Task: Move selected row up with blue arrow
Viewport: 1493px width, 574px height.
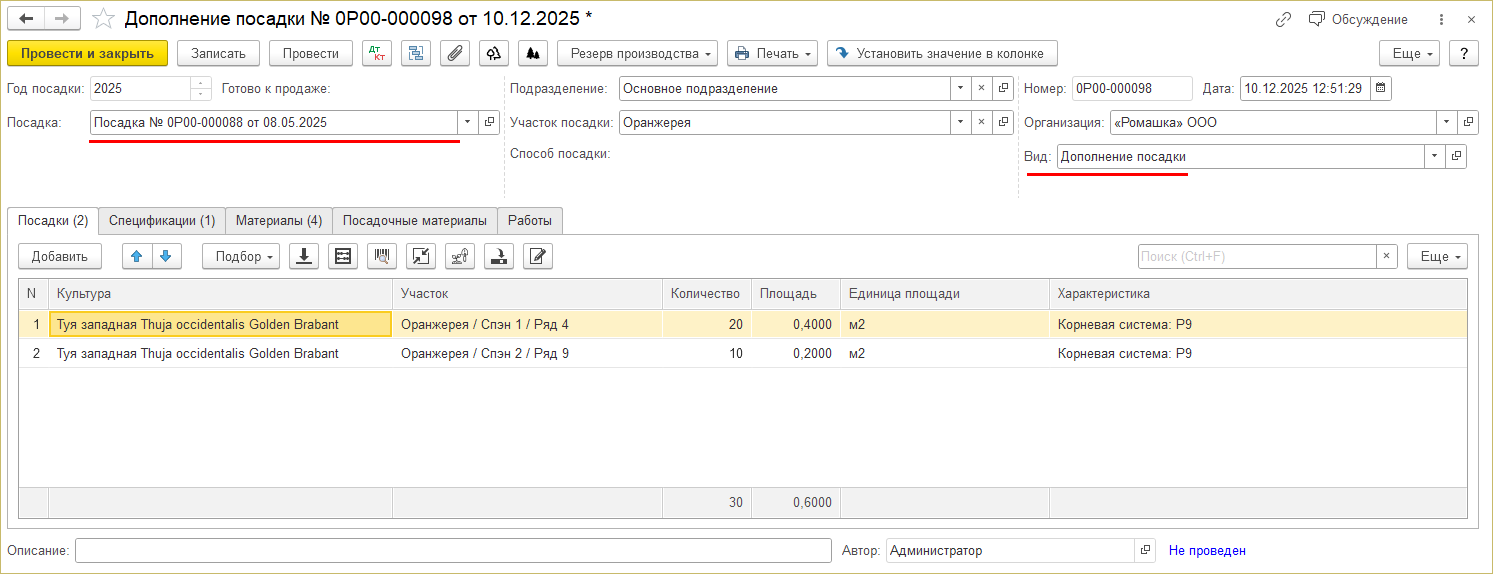Action: pyautogui.click(x=137, y=256)
